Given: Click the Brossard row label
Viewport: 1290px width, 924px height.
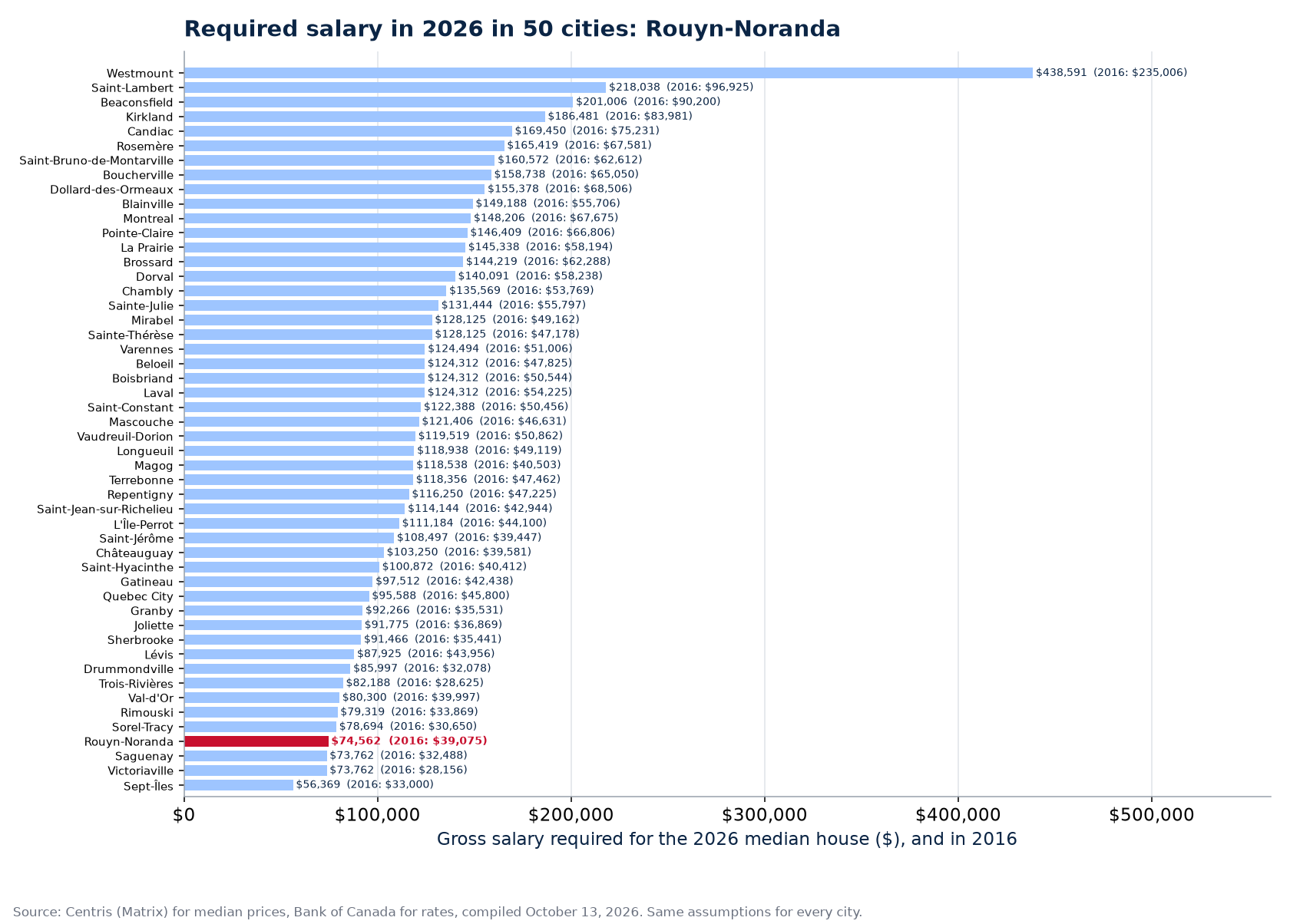Looking at the screenshot, I should [x=148, y=262].
